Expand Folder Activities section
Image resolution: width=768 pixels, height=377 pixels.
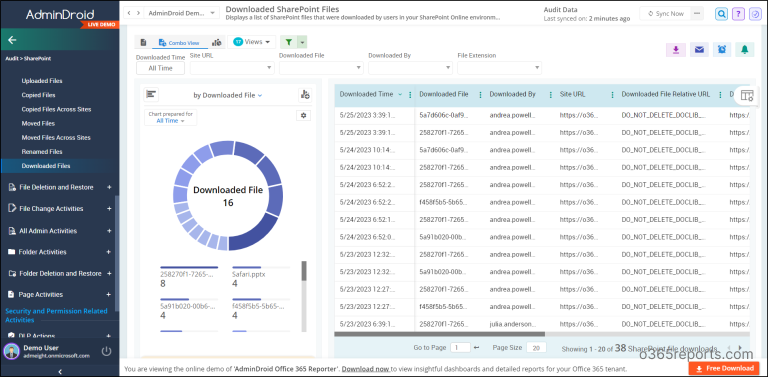109,252
